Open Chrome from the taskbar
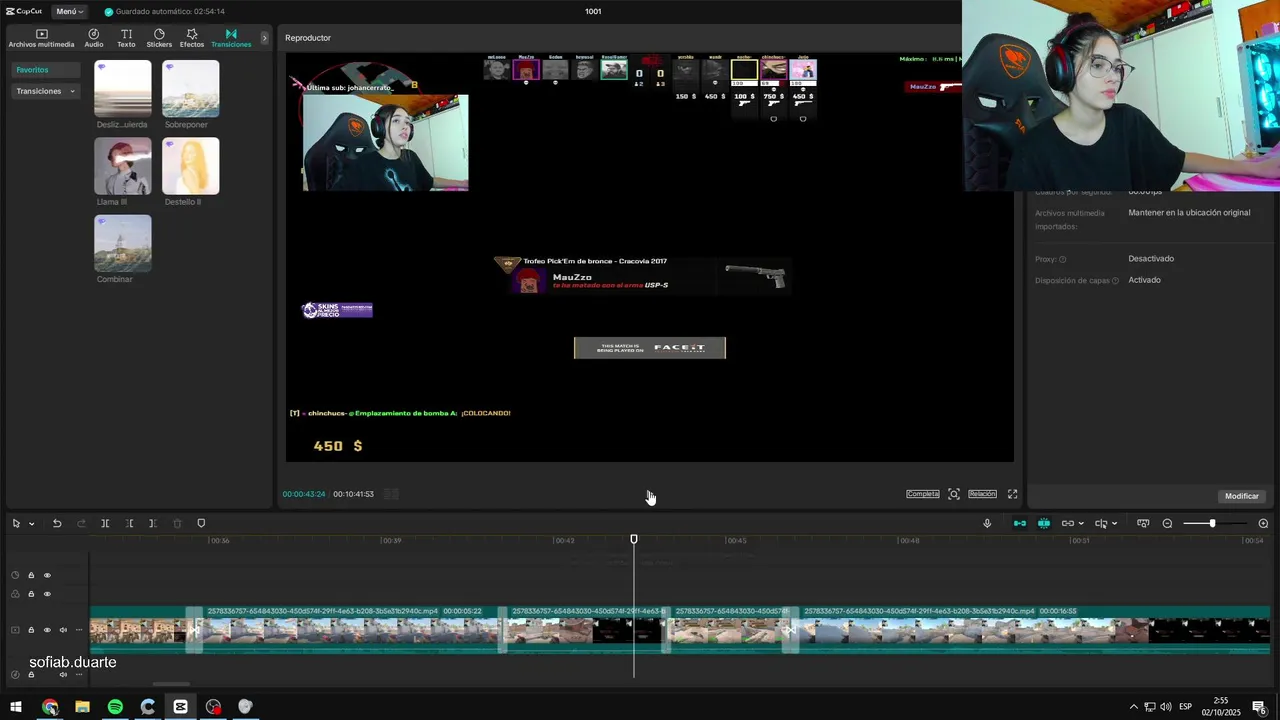 coord(50,707)
